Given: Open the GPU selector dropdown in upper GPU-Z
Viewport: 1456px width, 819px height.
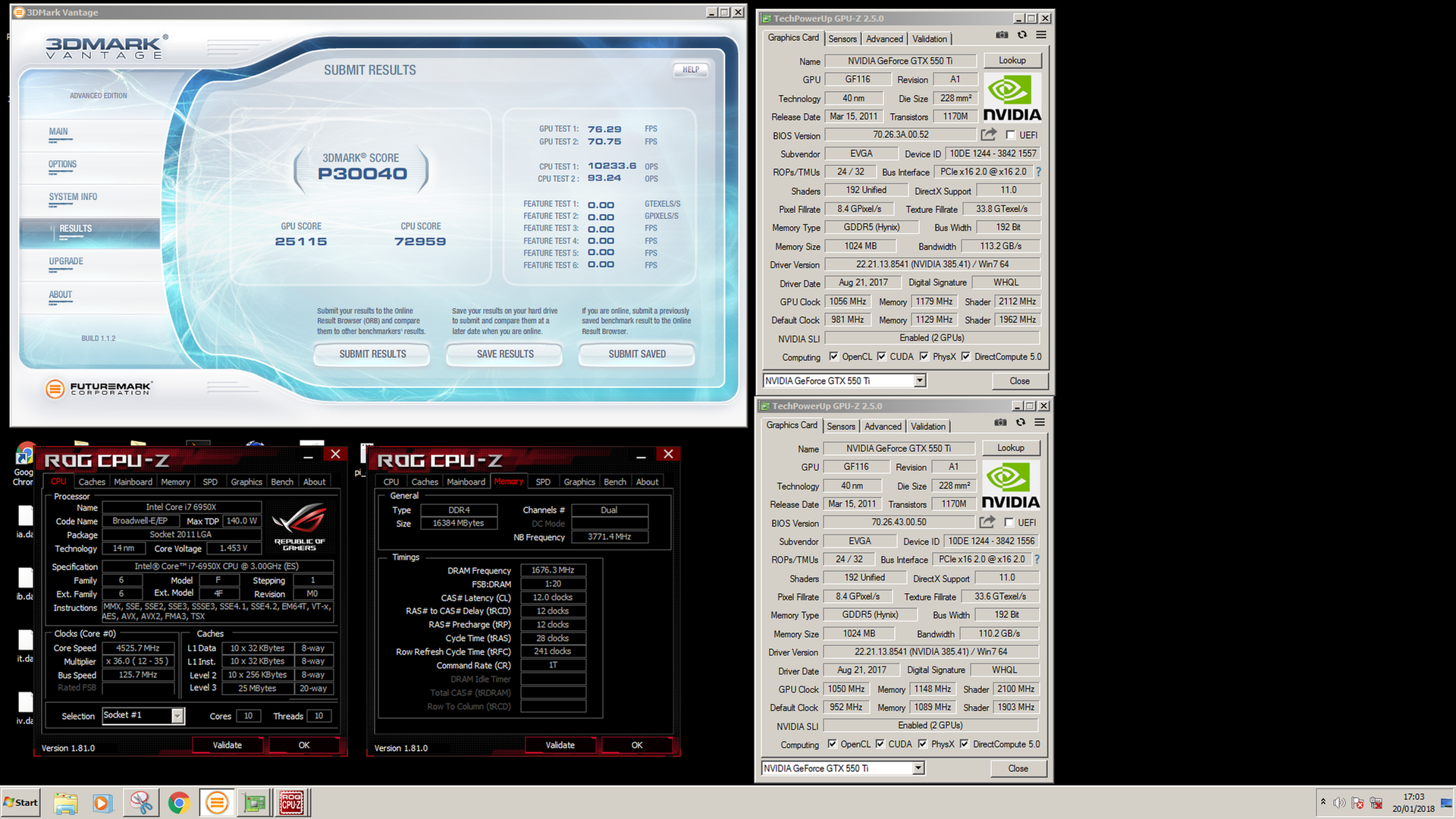Looking at the screenshot, I should coord(920,381).
